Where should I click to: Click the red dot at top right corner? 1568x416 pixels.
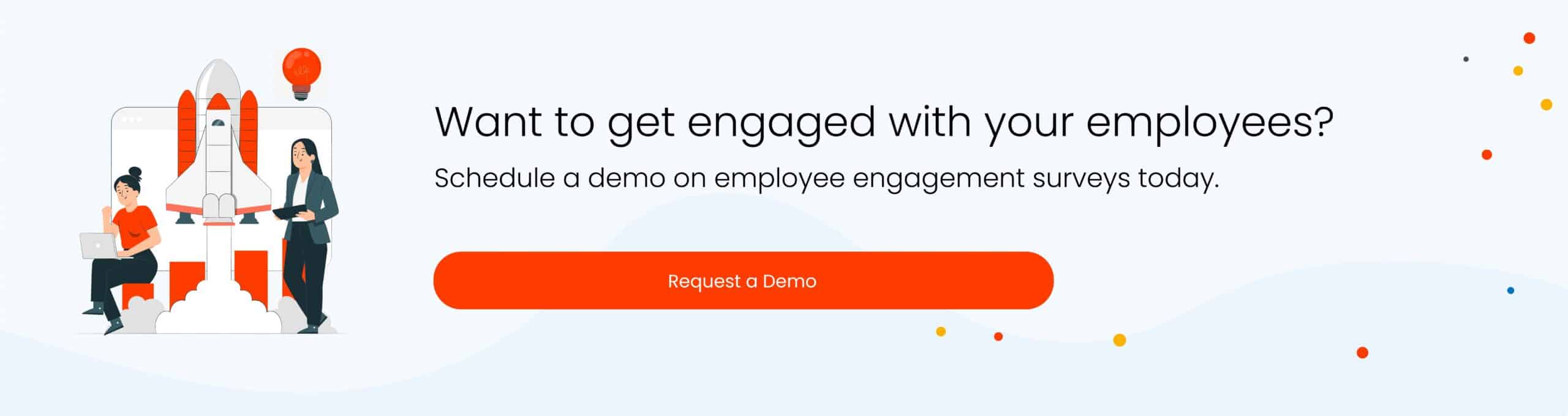pos(1529,38)
